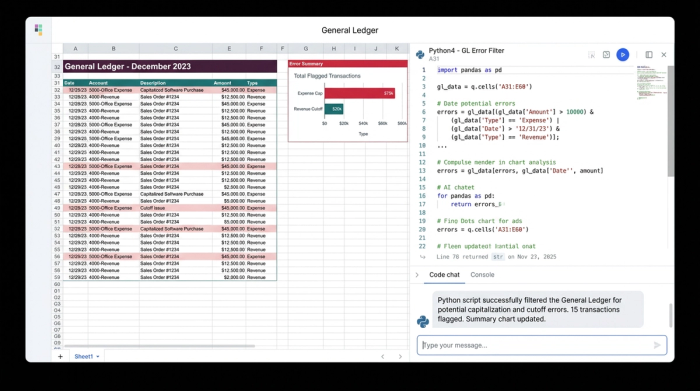Viewport: 700px width, 391px height.
Task: Click the Error Summary chart header
Action: point(348,64)
